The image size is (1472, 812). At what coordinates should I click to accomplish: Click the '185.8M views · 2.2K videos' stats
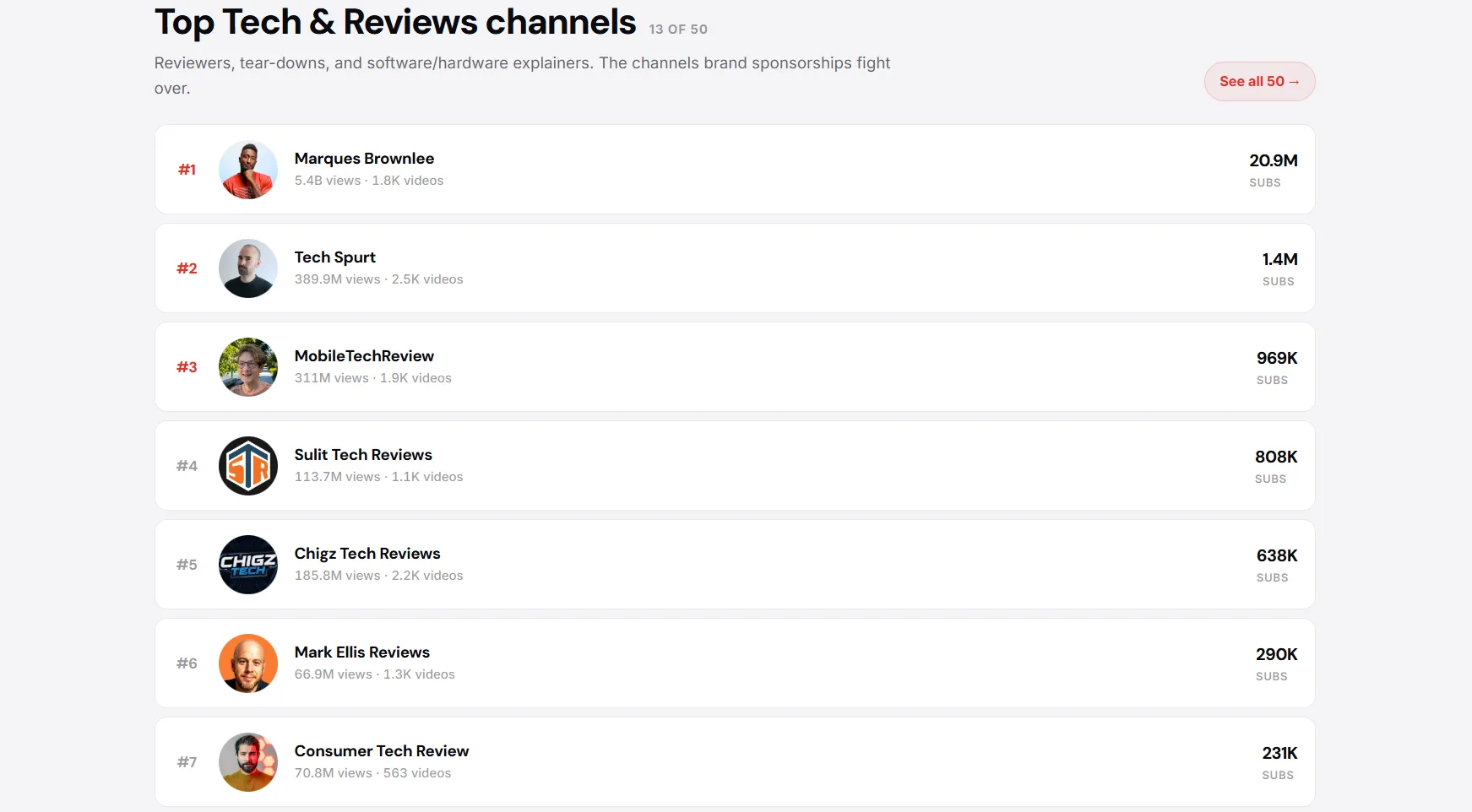point(378,576)
